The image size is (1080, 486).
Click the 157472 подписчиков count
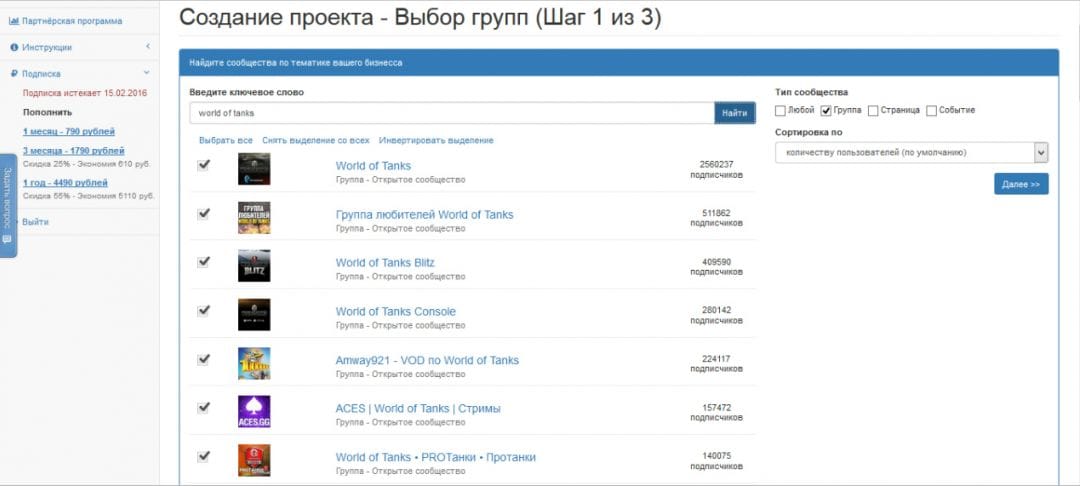tap(716, 412)
